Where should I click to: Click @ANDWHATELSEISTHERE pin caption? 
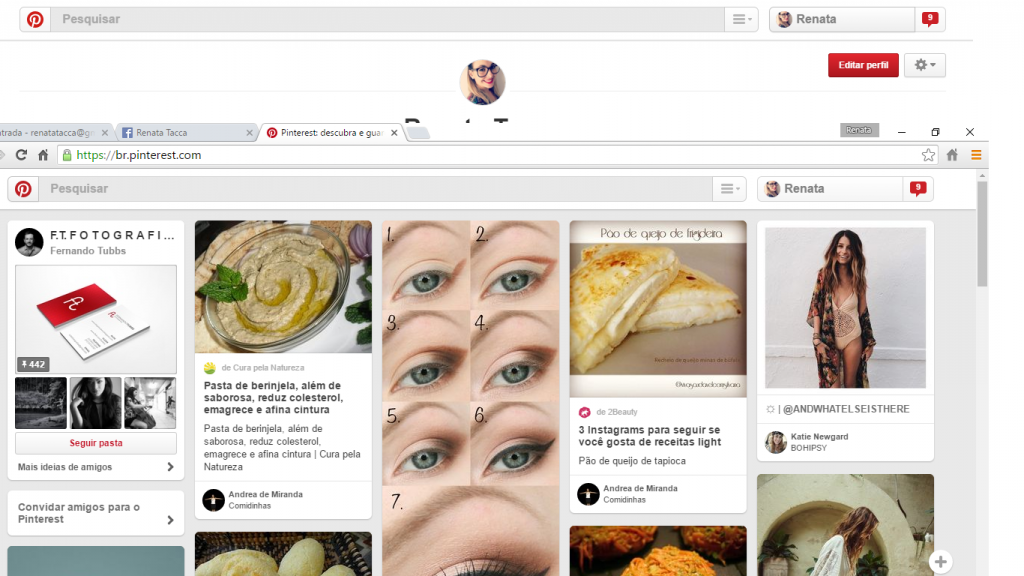[x=839, y=409]
